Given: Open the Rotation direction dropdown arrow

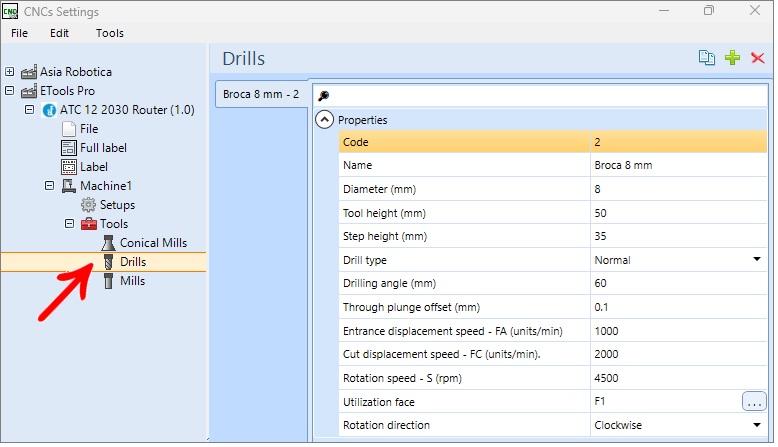Looking at the screenshot, I should tap(757, 425).
